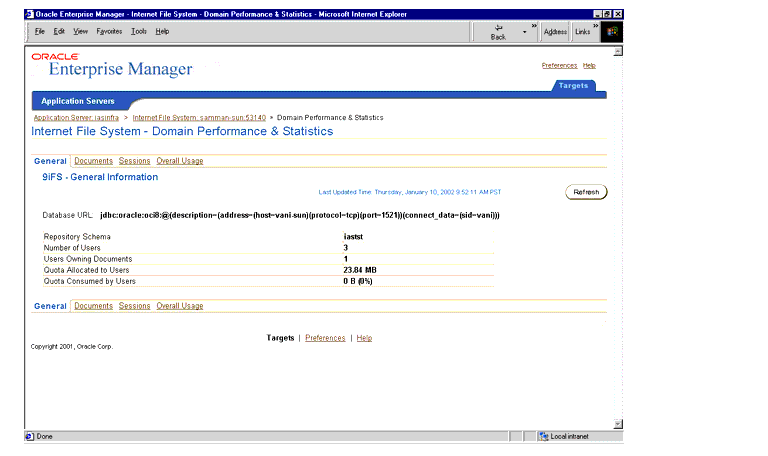Click the Database URL jdbc connection string
This screenshot has width=768, height=456.
tap(300, 216)
